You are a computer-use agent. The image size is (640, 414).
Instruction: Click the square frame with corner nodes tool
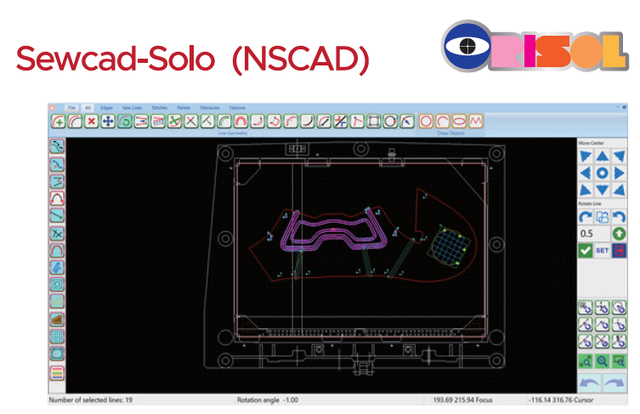(373, 121)
